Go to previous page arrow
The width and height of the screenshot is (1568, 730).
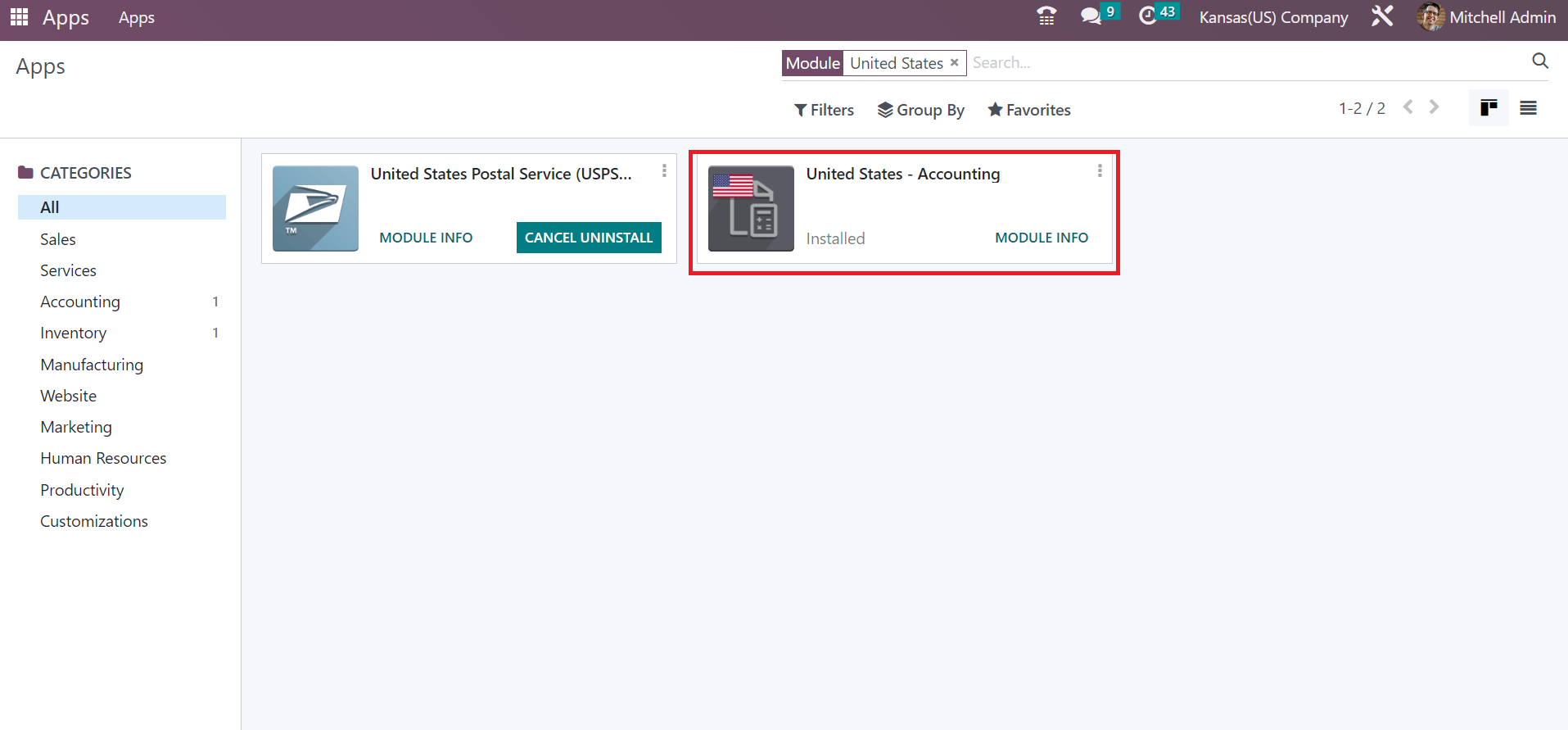pos(1408,107)
